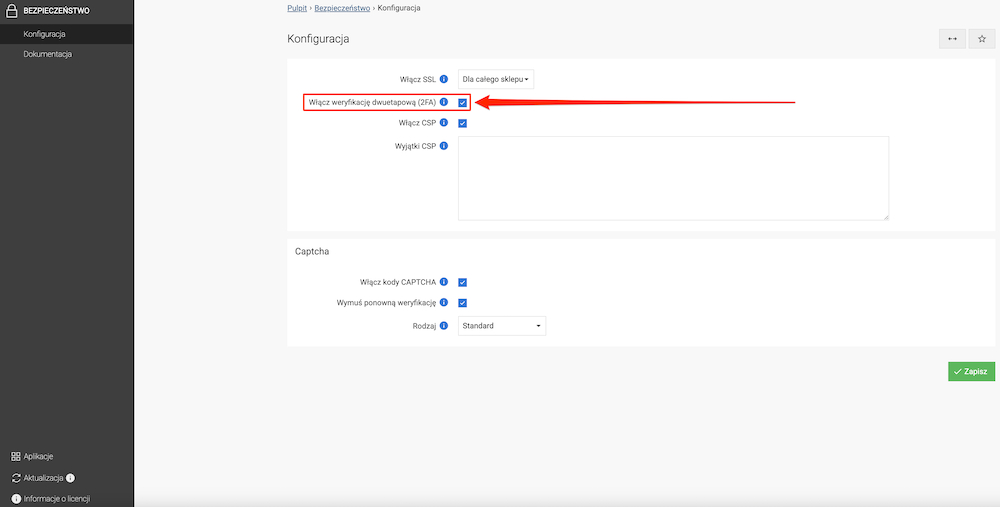Open Aplikacje in the sidebar
Image resolution: width=1000 pixels, height=507 pixels.
pyautogui.click(x=38, y=457)
